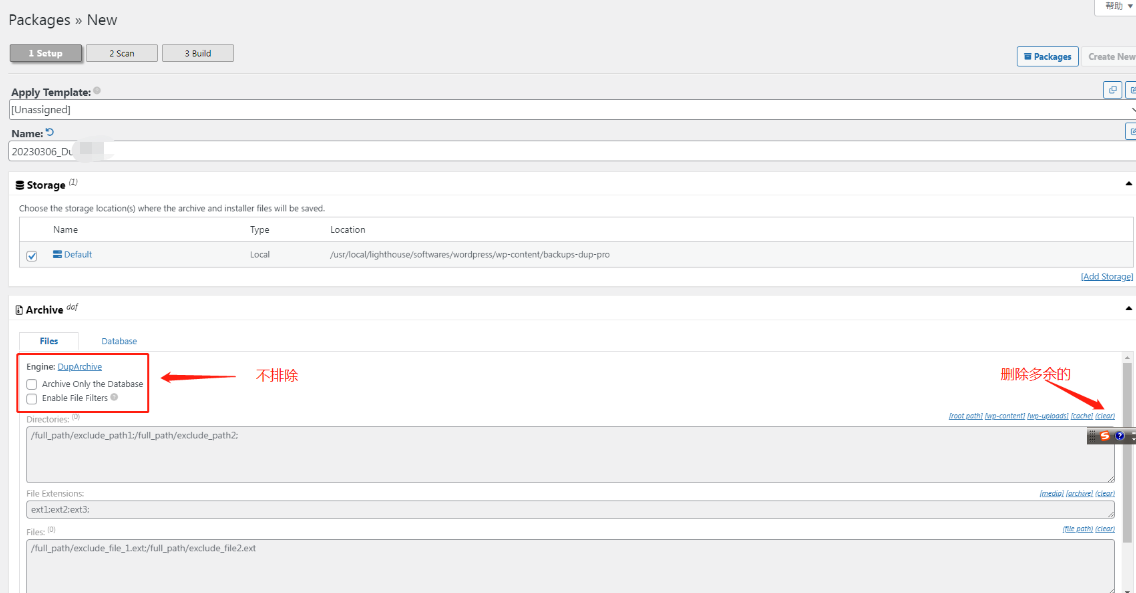Click the Sogou input method icon
Viewport: 1136px width, 593px height.
(x=1105, y=436)
